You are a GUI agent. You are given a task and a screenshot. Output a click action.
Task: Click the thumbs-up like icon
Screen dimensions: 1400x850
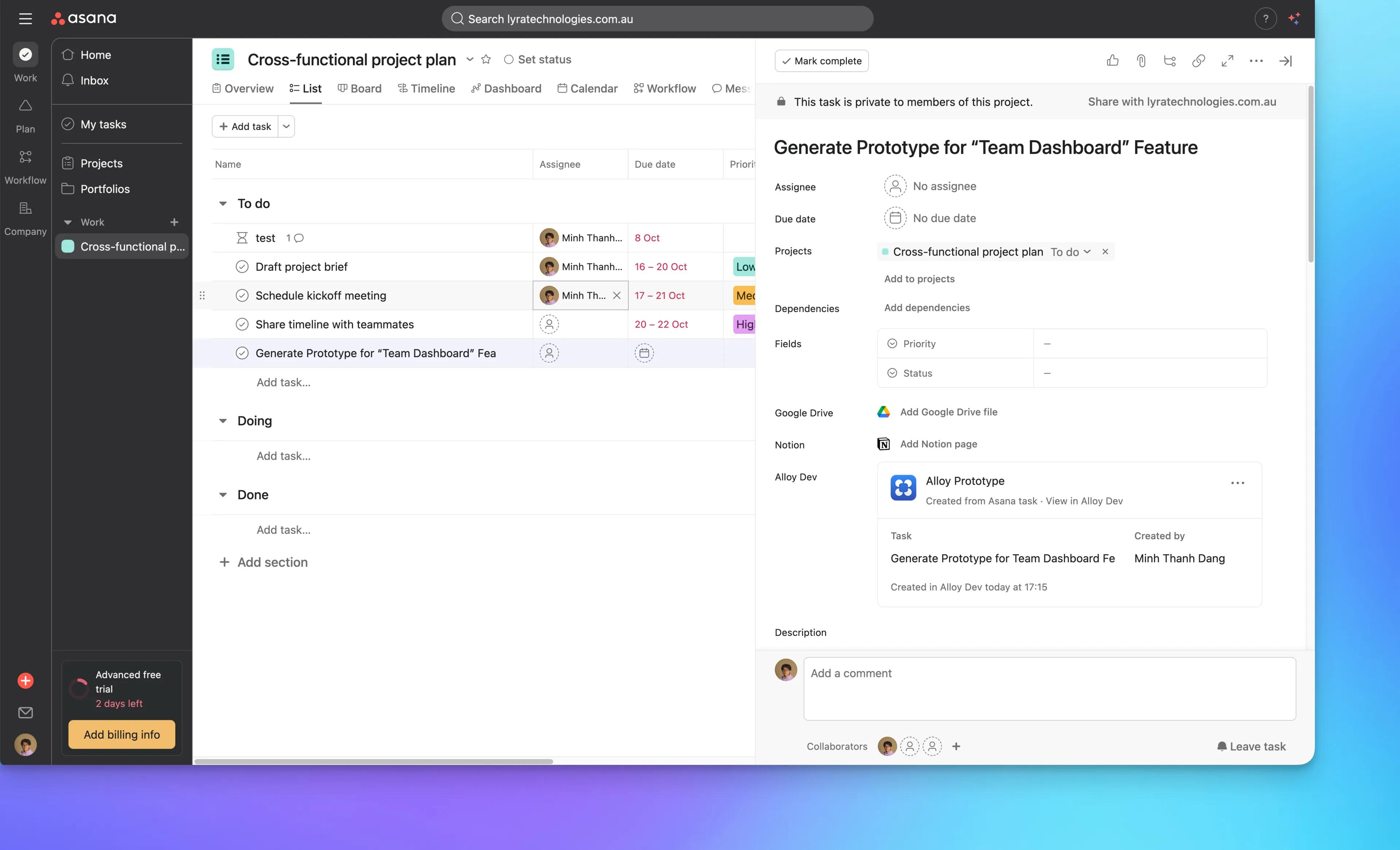point(1112,61)
